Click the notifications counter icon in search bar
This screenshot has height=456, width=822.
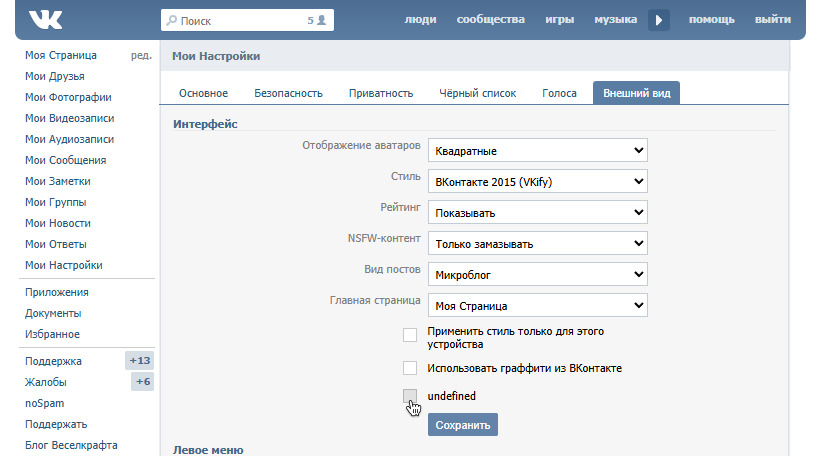point(319,20)
